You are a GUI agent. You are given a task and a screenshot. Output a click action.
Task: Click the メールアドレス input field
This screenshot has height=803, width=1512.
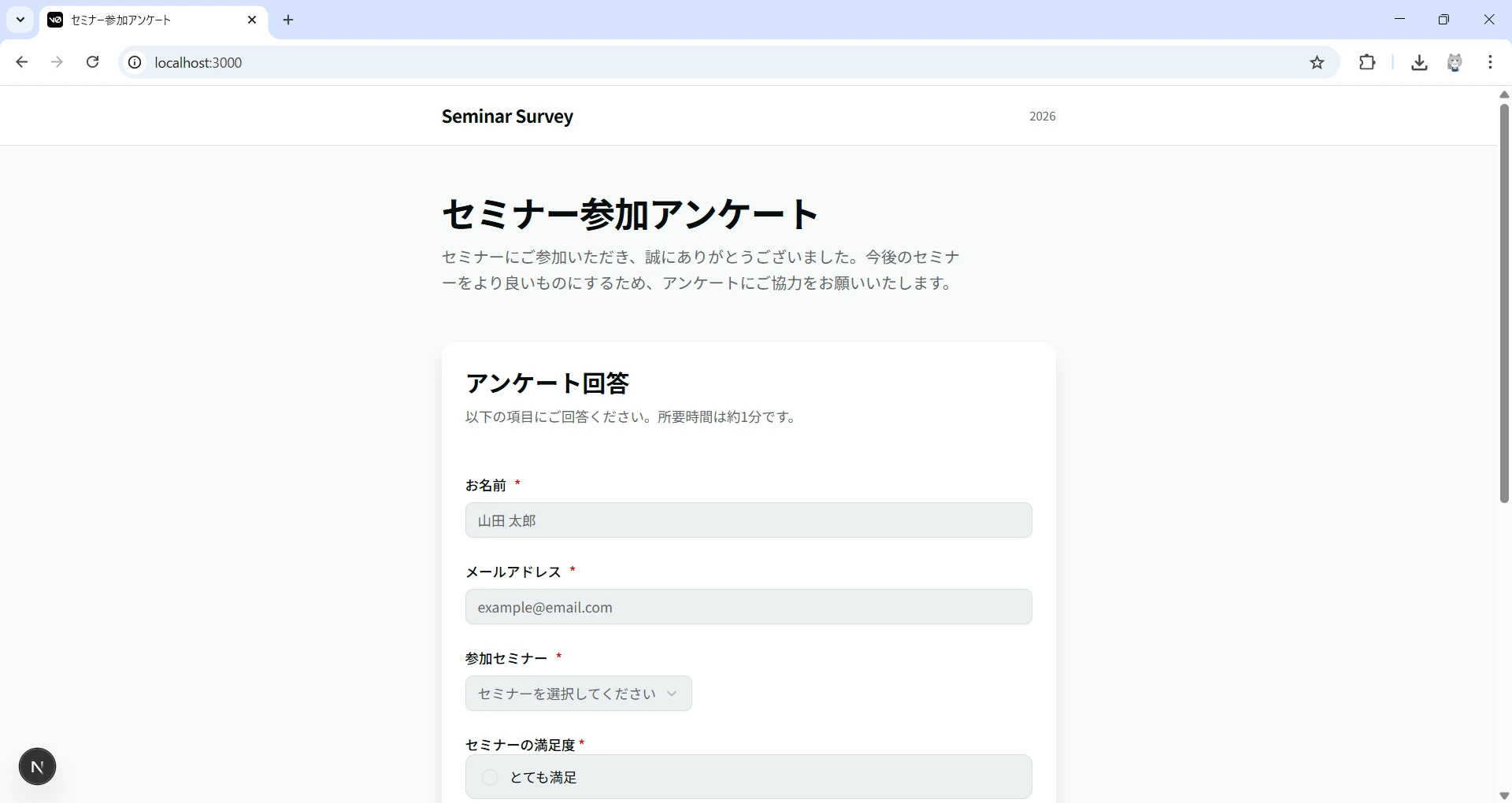click(x=748, y=607)
